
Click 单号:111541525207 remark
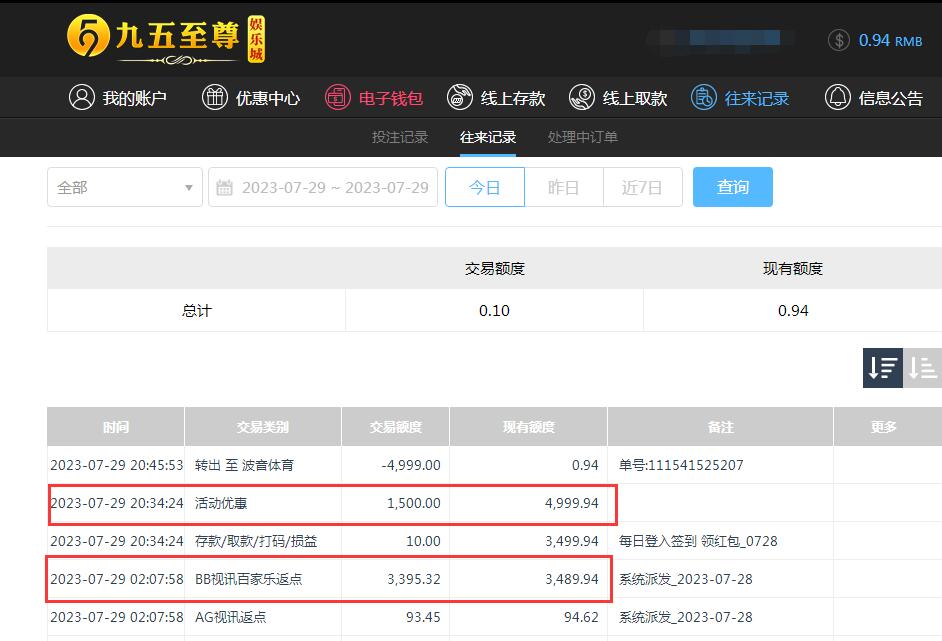[x=681, y=465]
